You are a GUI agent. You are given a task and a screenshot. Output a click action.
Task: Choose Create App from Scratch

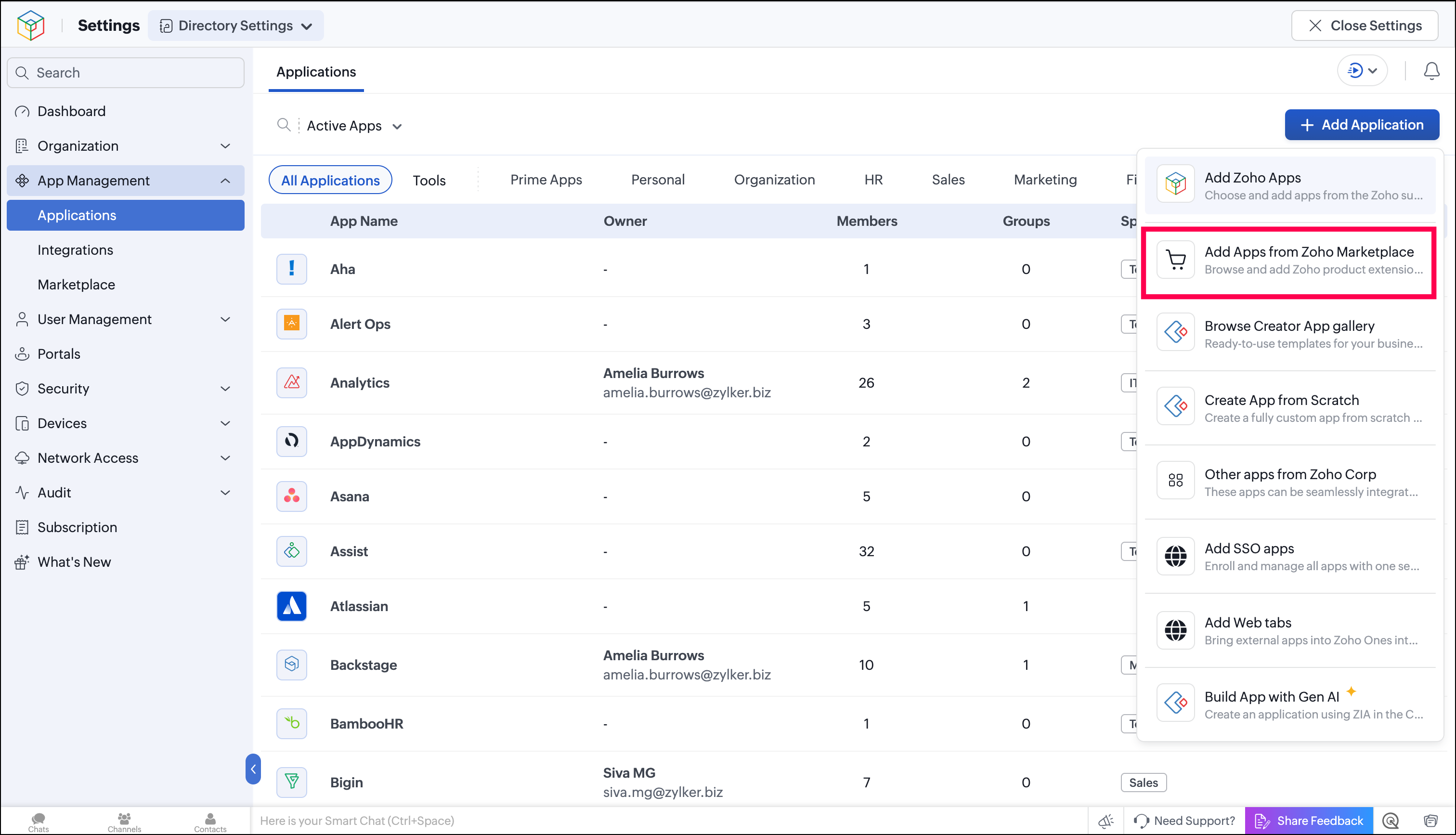[1290, 408]
